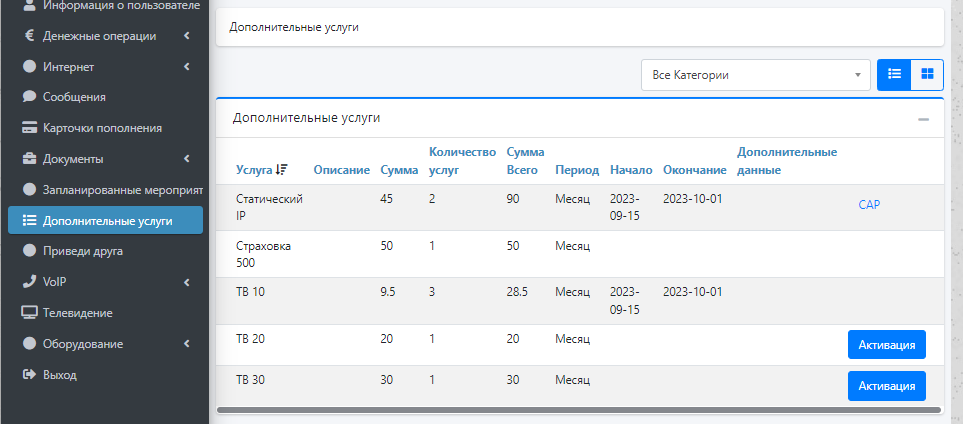Open Запланированные мероприятия menu item
Image resolution: width=963 pixels, height=424 pixels.
(122, 189)
